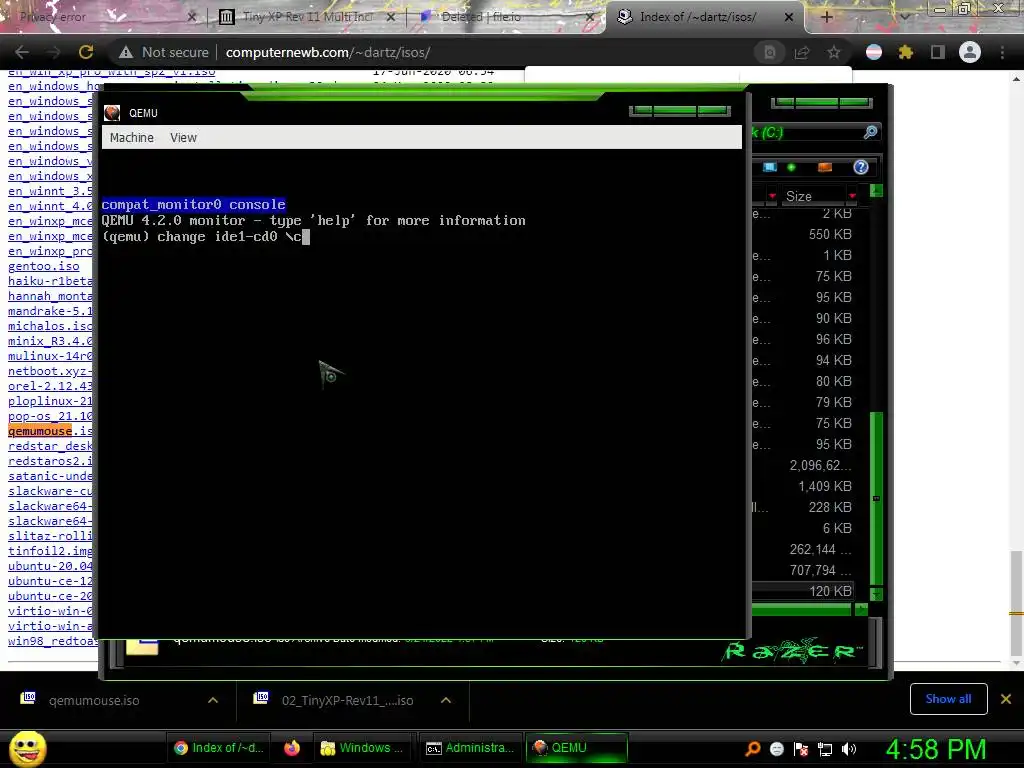Image resolution: width=1024 pixels, height=768 pixels.
Task: Select the Index of /~dartz/isos/ tab
Action: click(x=697, y=17)
